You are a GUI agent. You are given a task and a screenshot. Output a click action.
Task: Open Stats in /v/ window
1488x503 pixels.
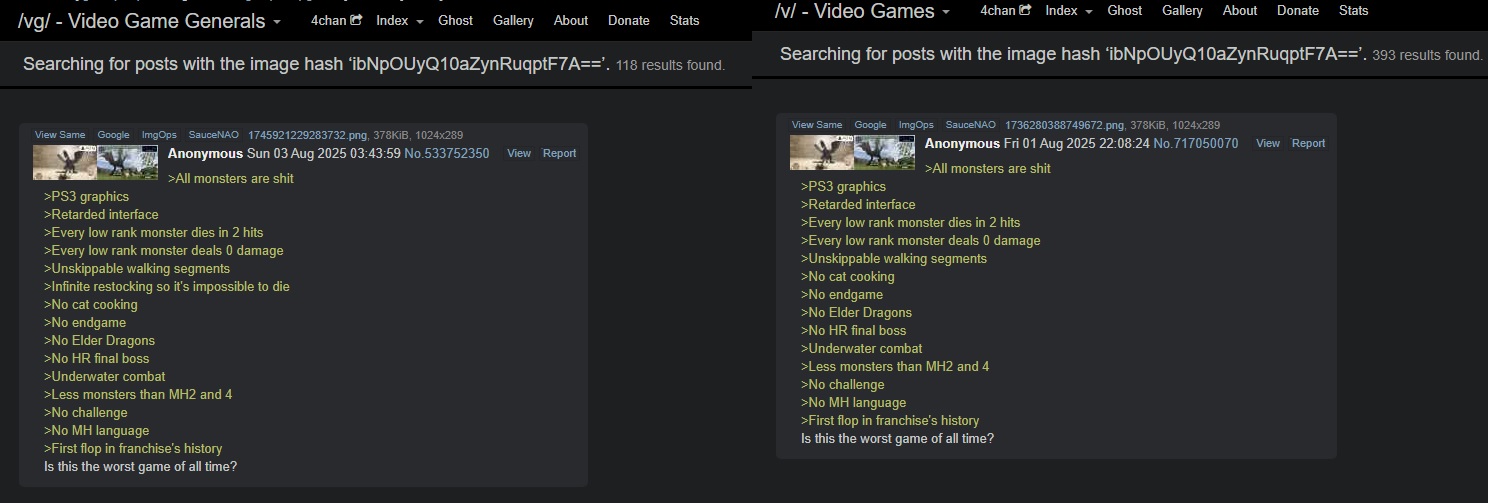(1354, 10)
